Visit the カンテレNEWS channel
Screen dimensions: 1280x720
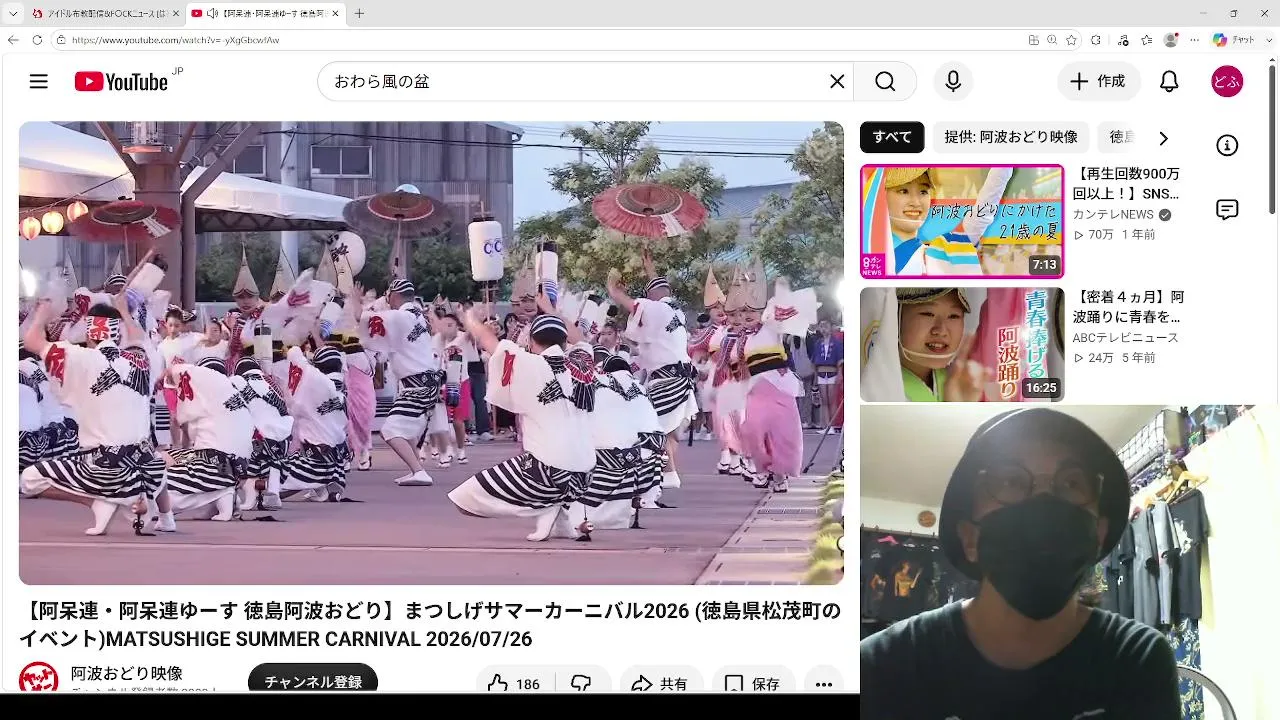coord(1113,214)
